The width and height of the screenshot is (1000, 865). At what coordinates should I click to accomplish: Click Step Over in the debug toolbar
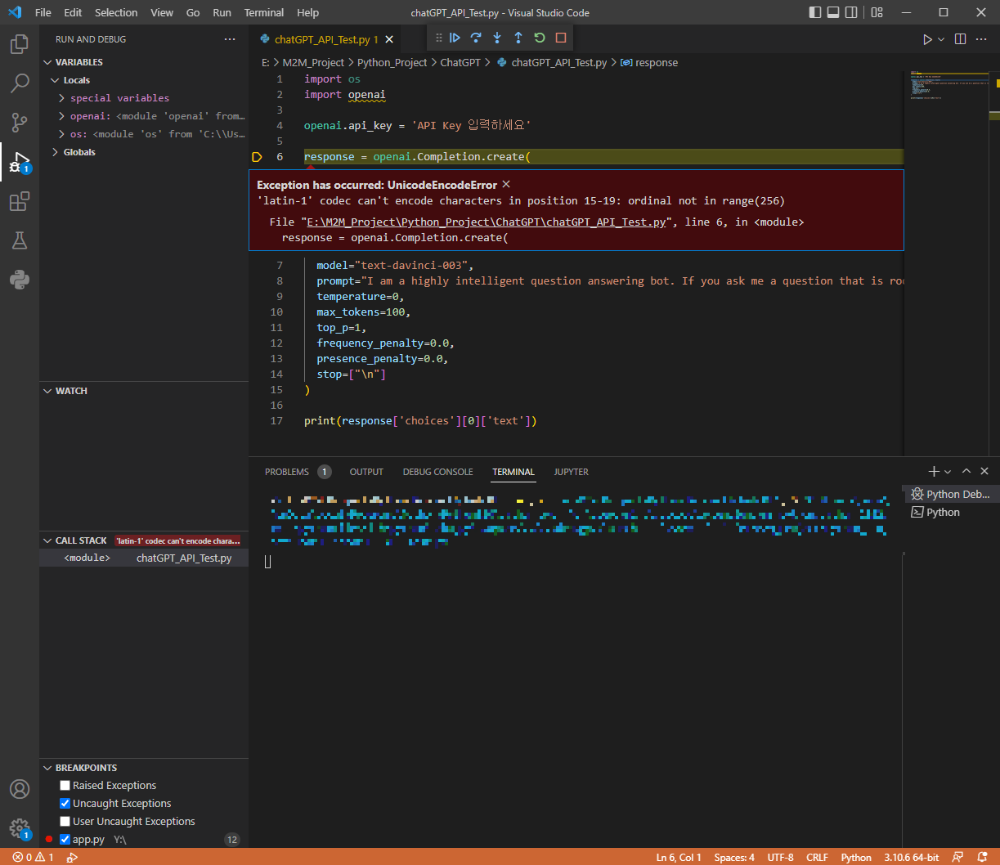[x=476, y=38]
